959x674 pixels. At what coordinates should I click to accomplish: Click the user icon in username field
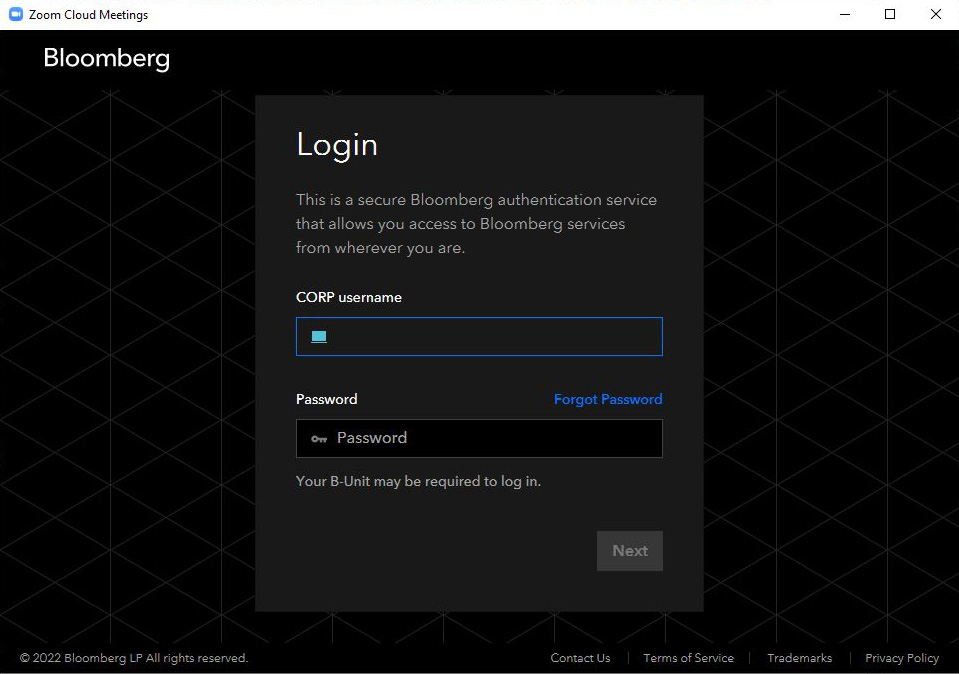[319, 337]
